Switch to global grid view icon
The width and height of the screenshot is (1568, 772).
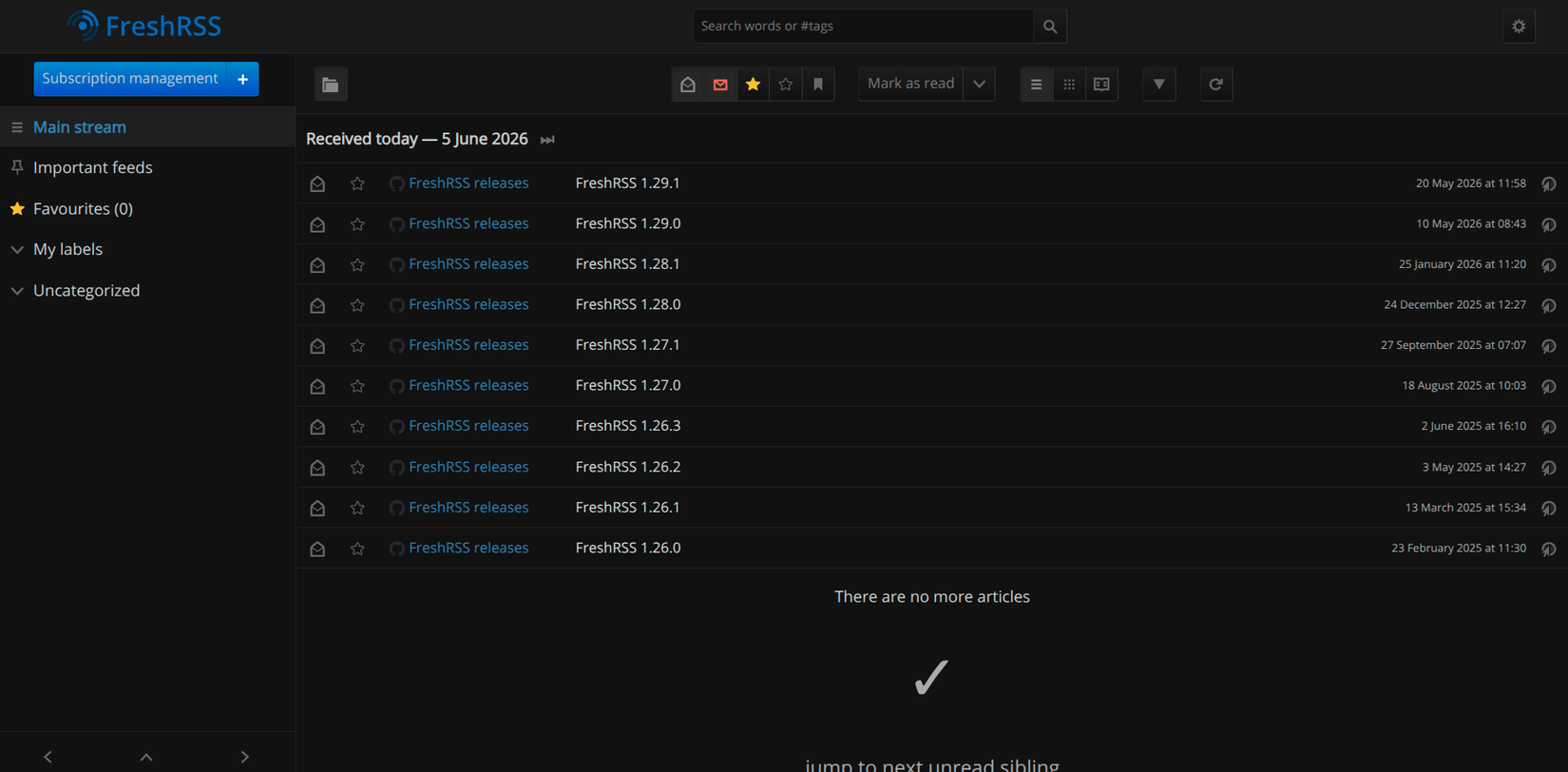click(1069, 85)
